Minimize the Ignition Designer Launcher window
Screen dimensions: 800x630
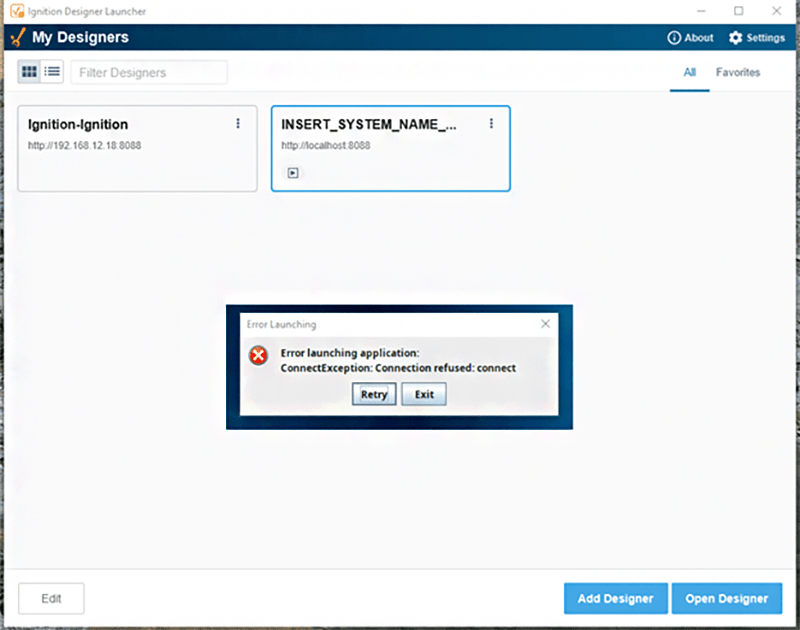(x=702, y=11)
